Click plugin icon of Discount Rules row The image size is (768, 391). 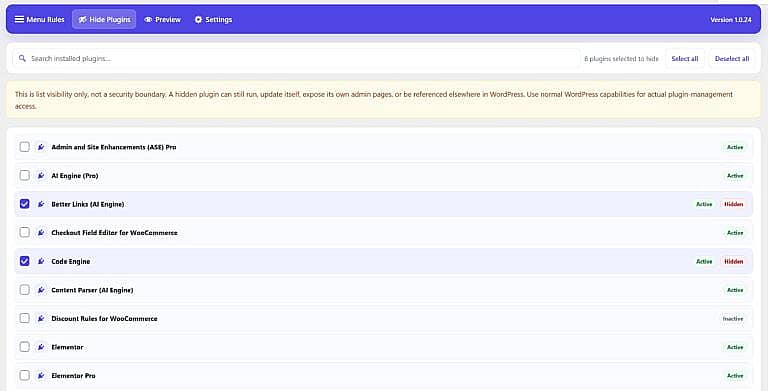click(x=41, y=318)
